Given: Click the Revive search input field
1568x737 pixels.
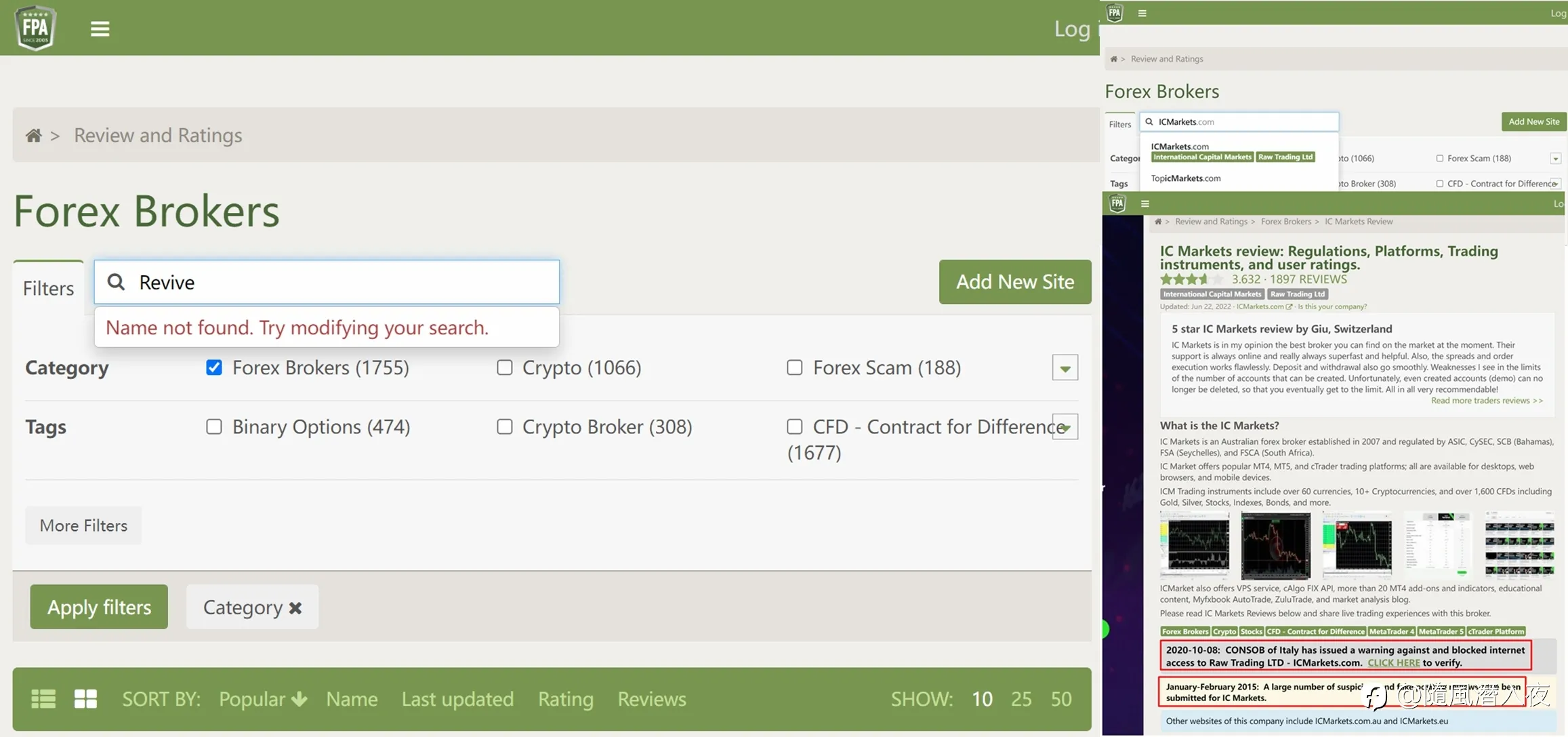Looking at the screenshot, I should 327,282.
